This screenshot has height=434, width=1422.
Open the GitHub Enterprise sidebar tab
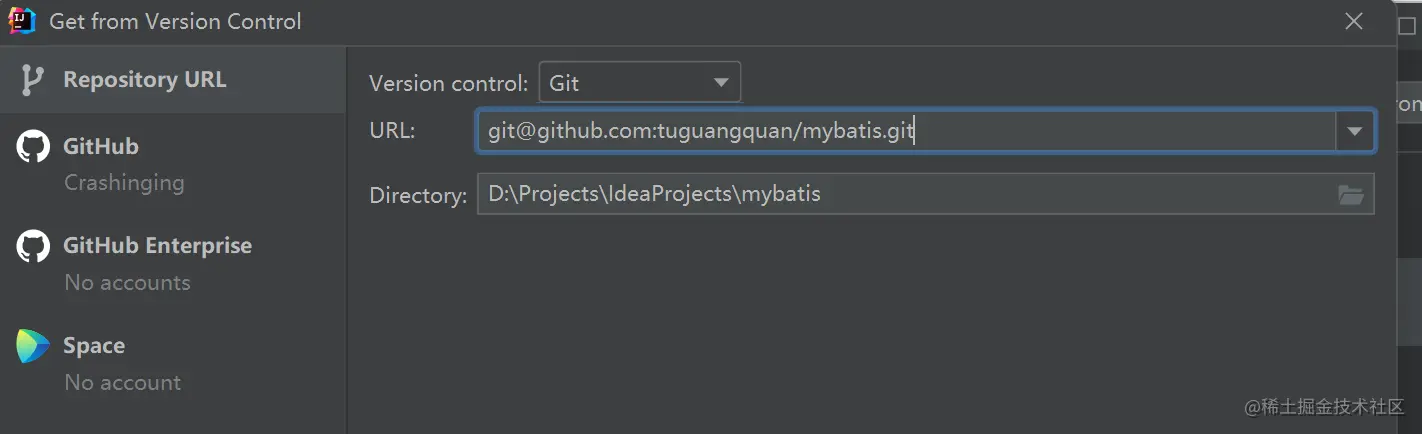tap(157, 246)
